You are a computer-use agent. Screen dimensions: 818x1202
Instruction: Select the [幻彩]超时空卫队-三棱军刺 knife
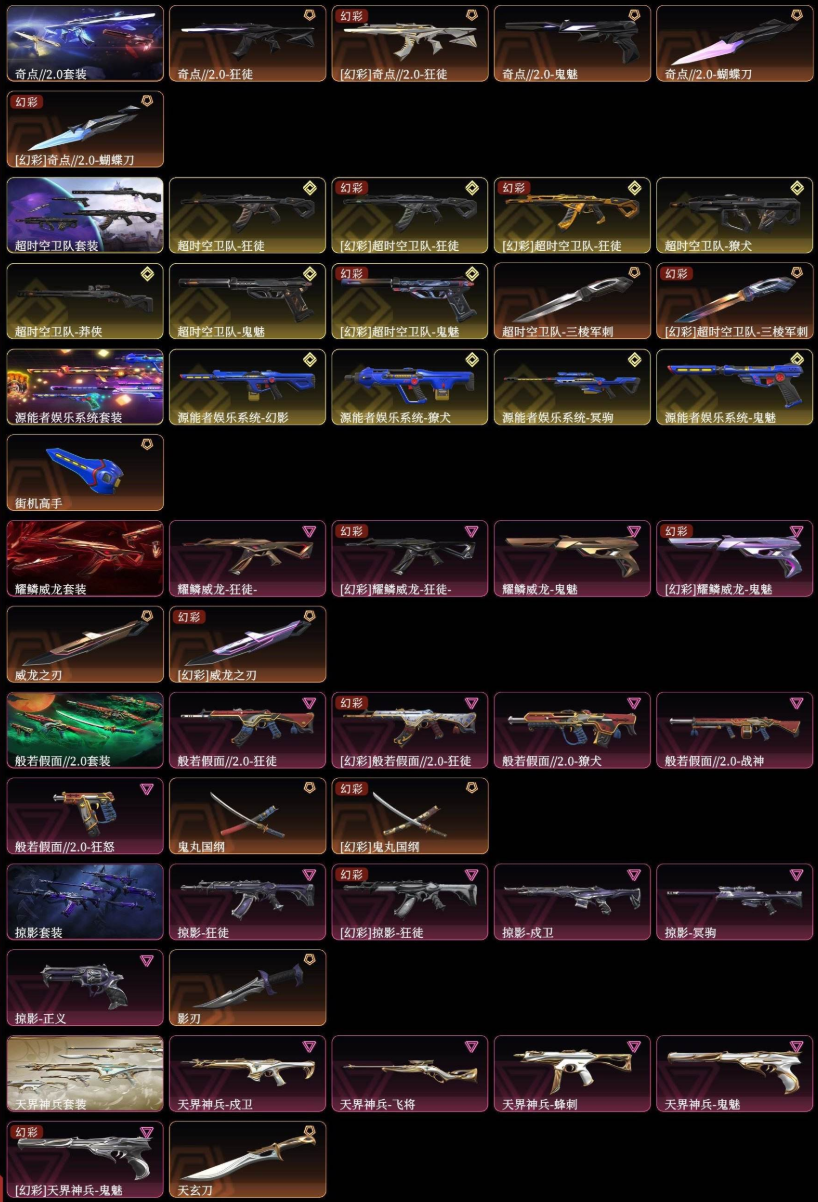pos(734,301)
